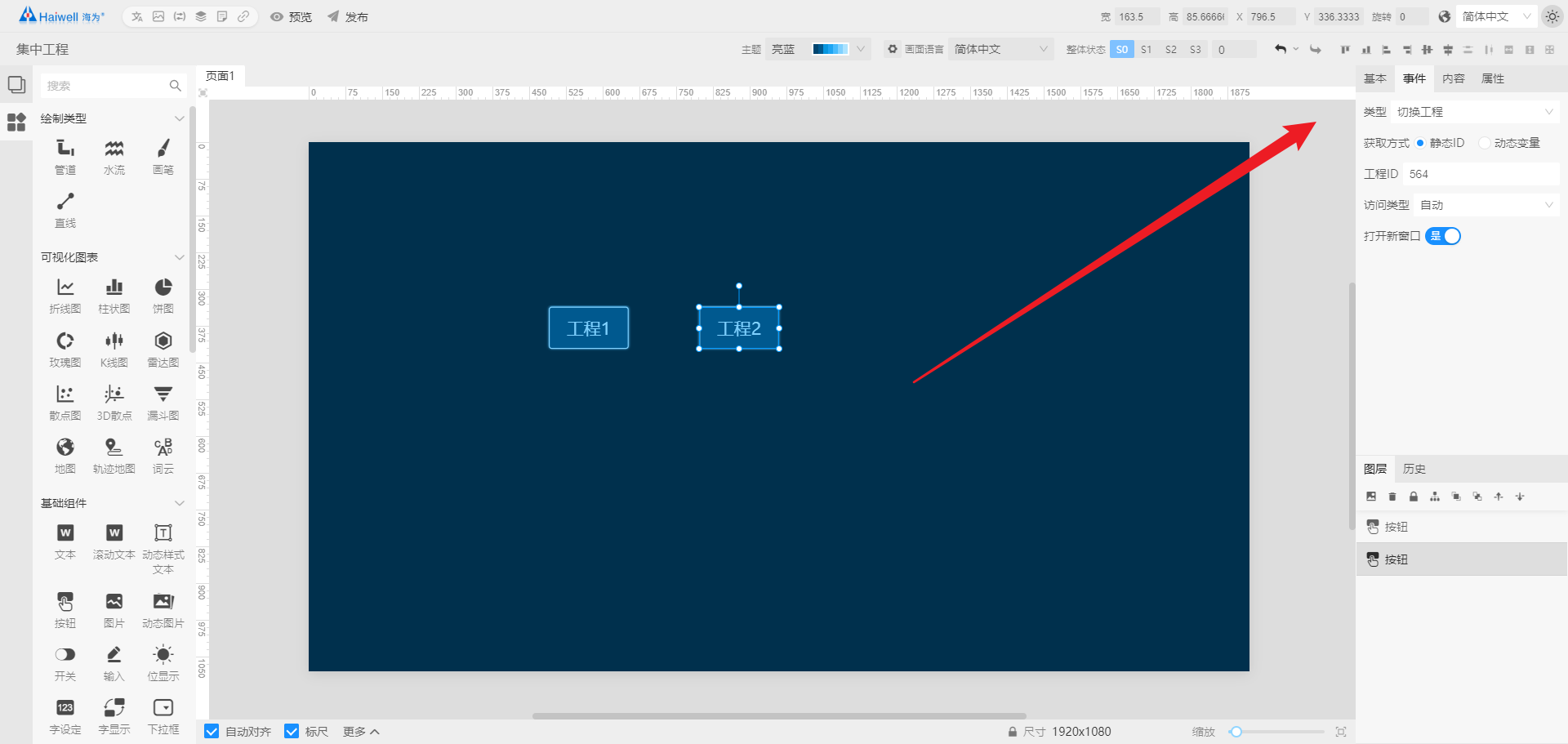Open the variables icon in top toolbar

[x=180, y=16]
